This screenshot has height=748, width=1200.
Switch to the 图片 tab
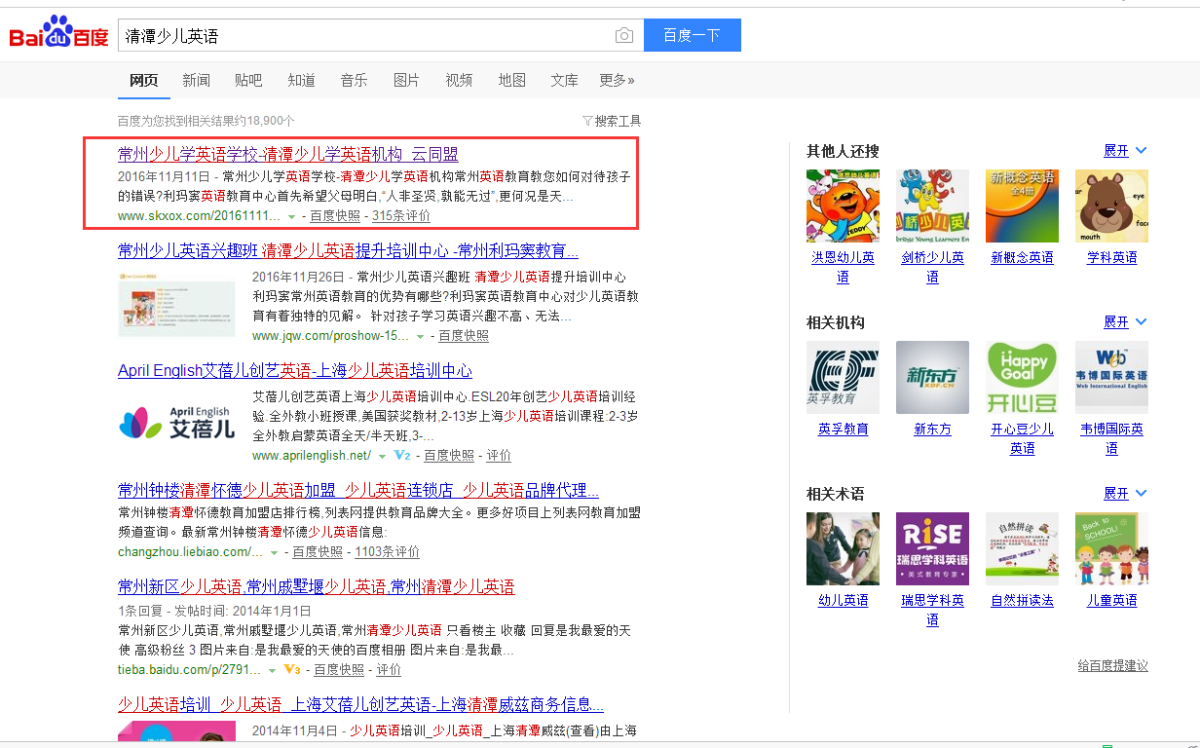(406, 80)
